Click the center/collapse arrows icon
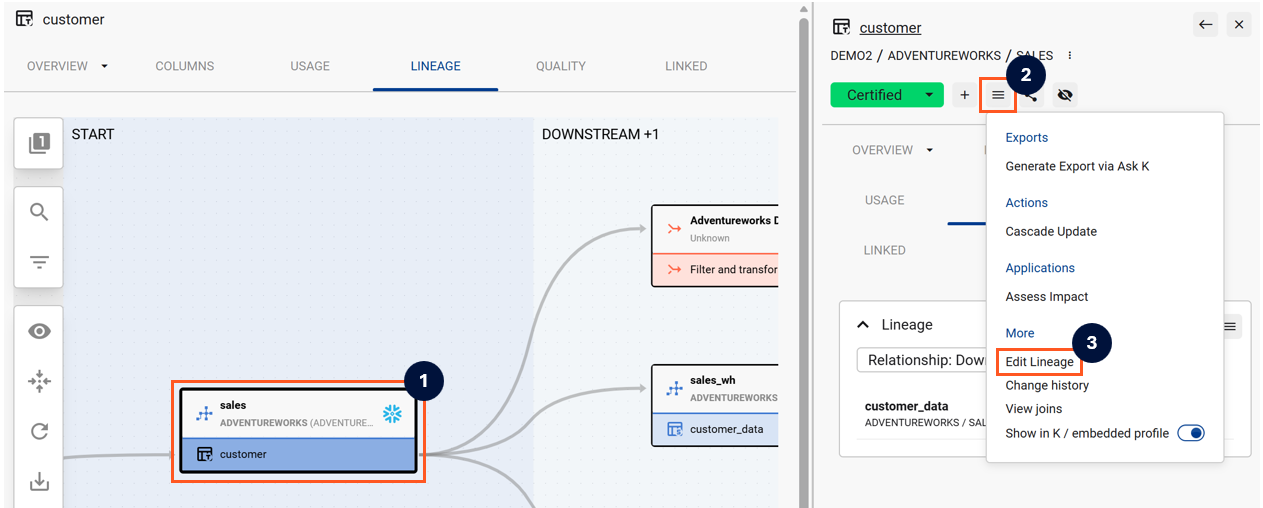 tap(39, 381)
